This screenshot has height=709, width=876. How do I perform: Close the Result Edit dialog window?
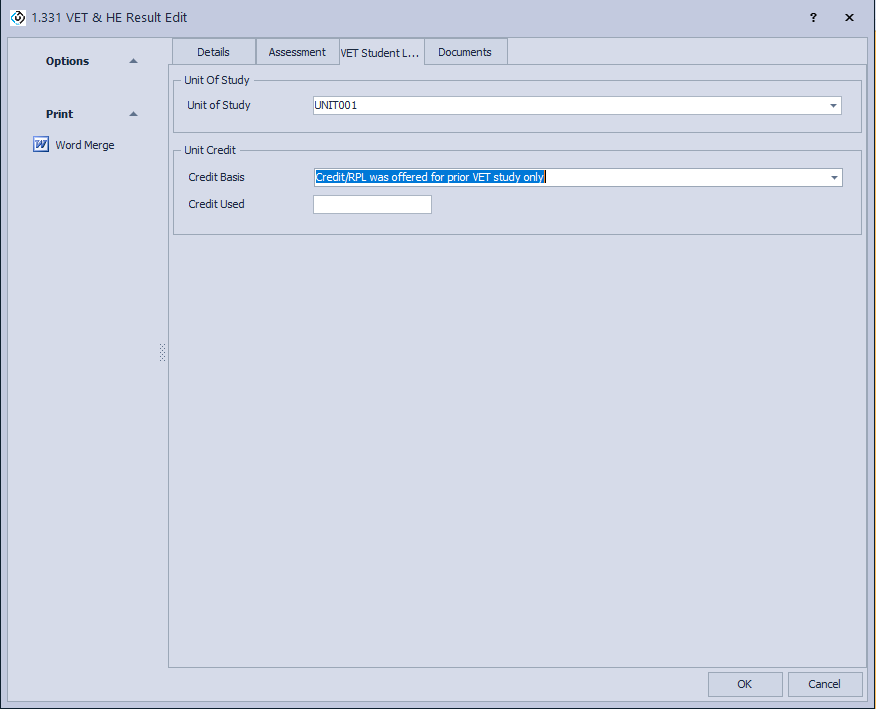(849, 18)
